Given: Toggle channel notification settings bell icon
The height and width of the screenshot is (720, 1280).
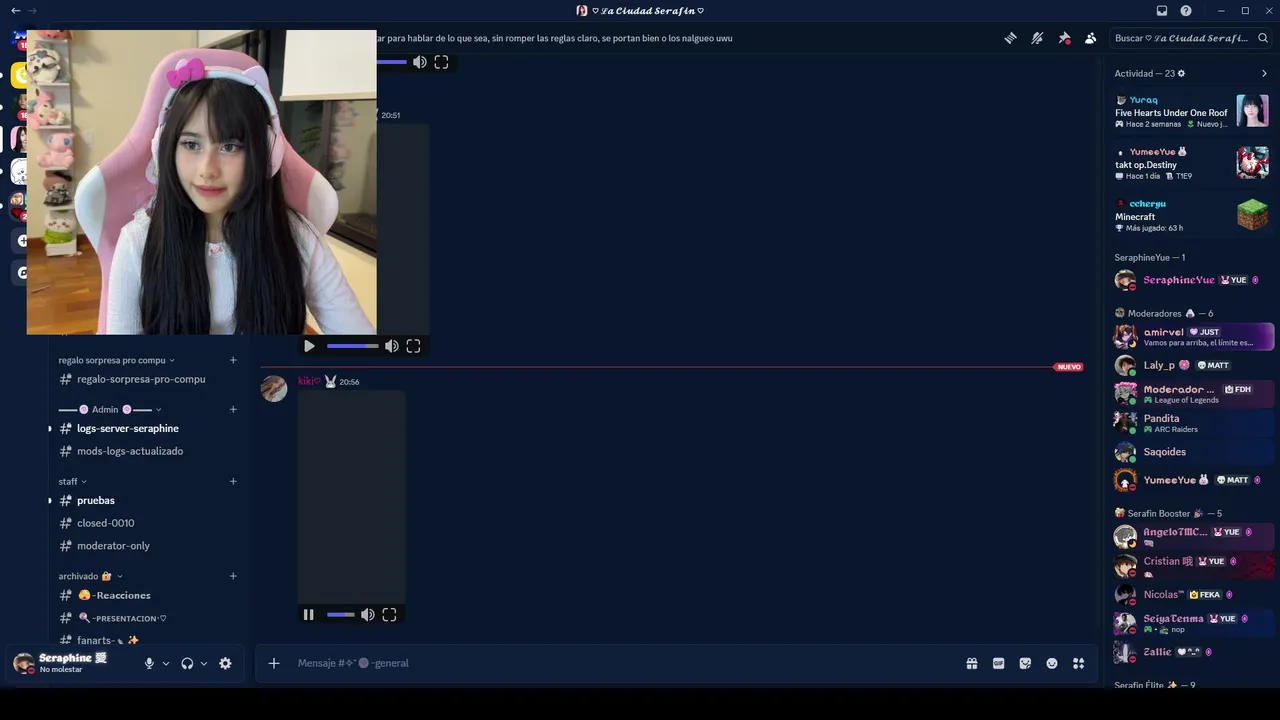Looking at the screenshot, I should 1037,38.
